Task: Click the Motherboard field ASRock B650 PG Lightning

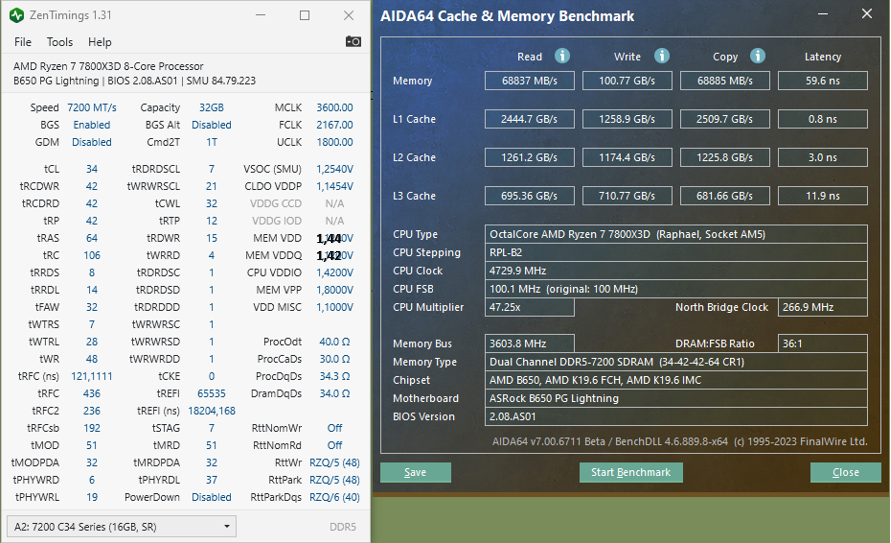Action: [x=676, y=398]
